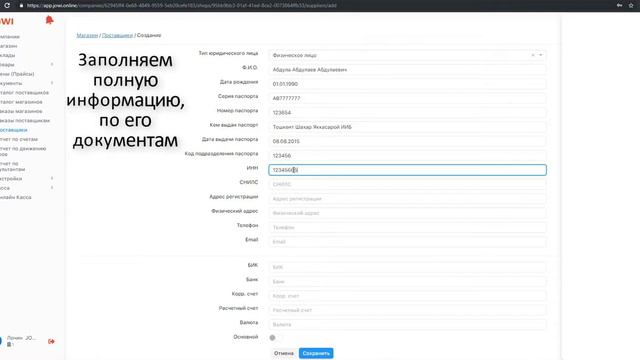Click the Телефон input field
The image size is (640, 360).
tap(407, 227)
